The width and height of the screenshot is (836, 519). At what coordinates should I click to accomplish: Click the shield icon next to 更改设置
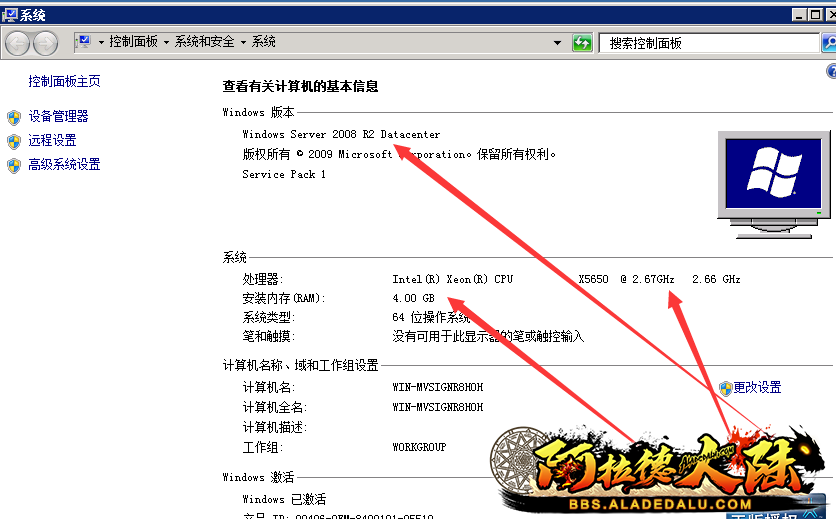tap(725, 388)
